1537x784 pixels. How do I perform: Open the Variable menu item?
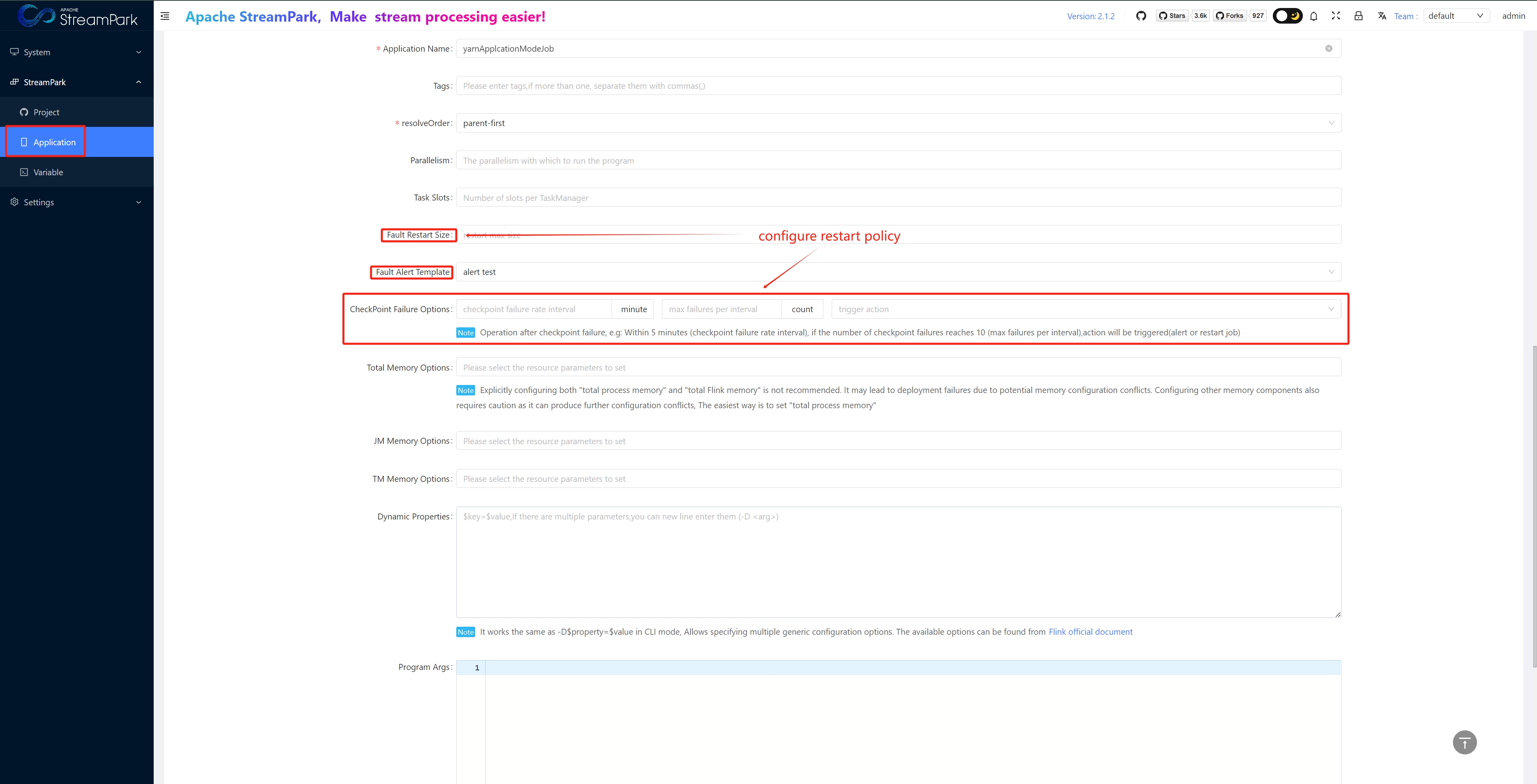click(48, 172)
